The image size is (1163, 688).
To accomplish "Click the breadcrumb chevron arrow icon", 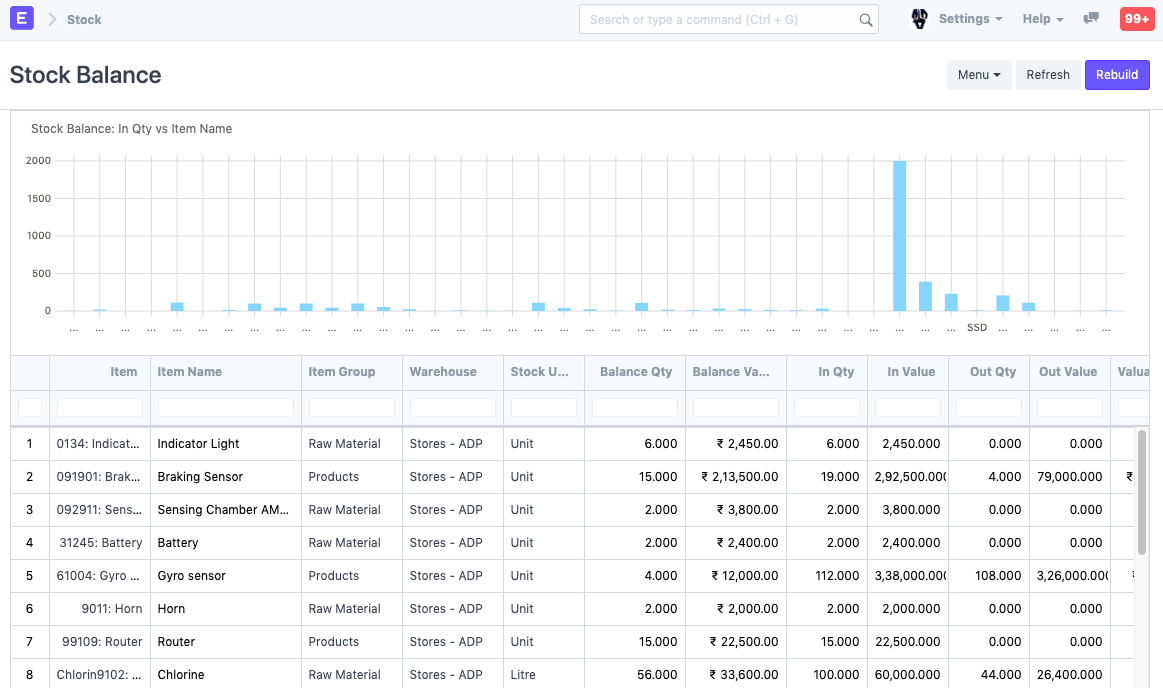I will pyautogui.click(x=52, y=19).
